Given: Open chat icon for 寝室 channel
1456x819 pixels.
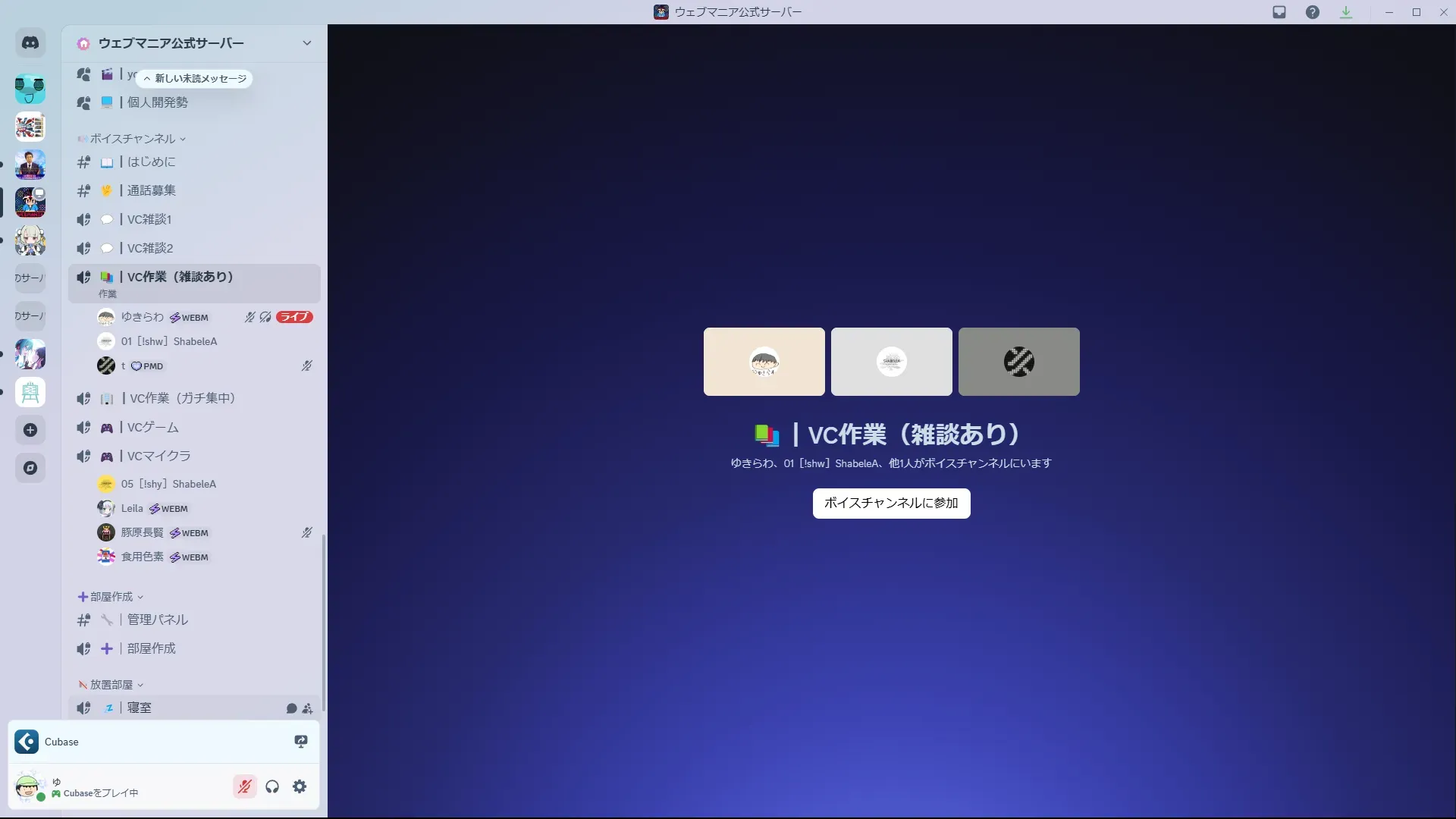Looking at the screenshot, I should click(x=291, y=708).
